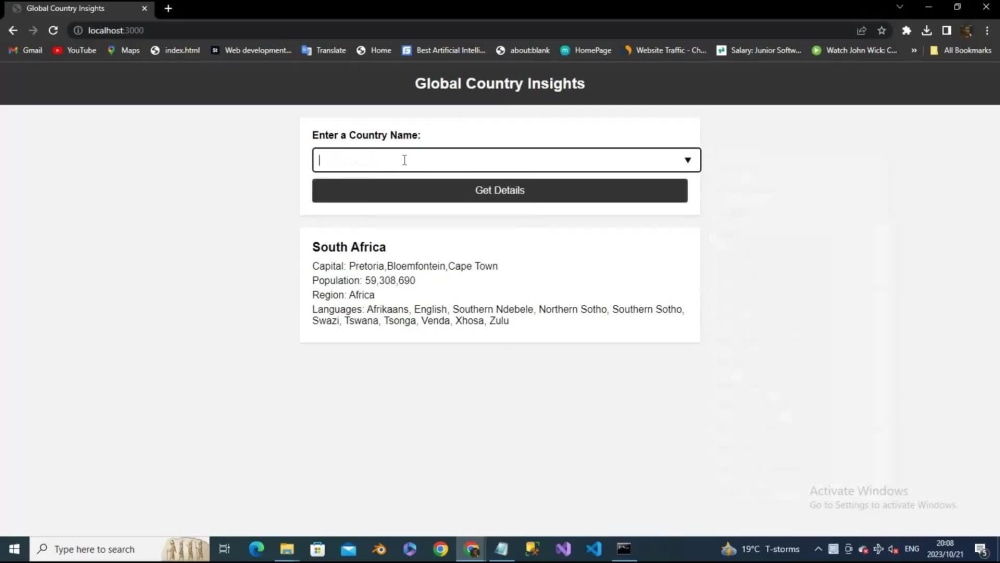Open the Chrome profile avatar
Viewport: 1000px width, 563px height.
pyautogui.click(x=967, y=30)
